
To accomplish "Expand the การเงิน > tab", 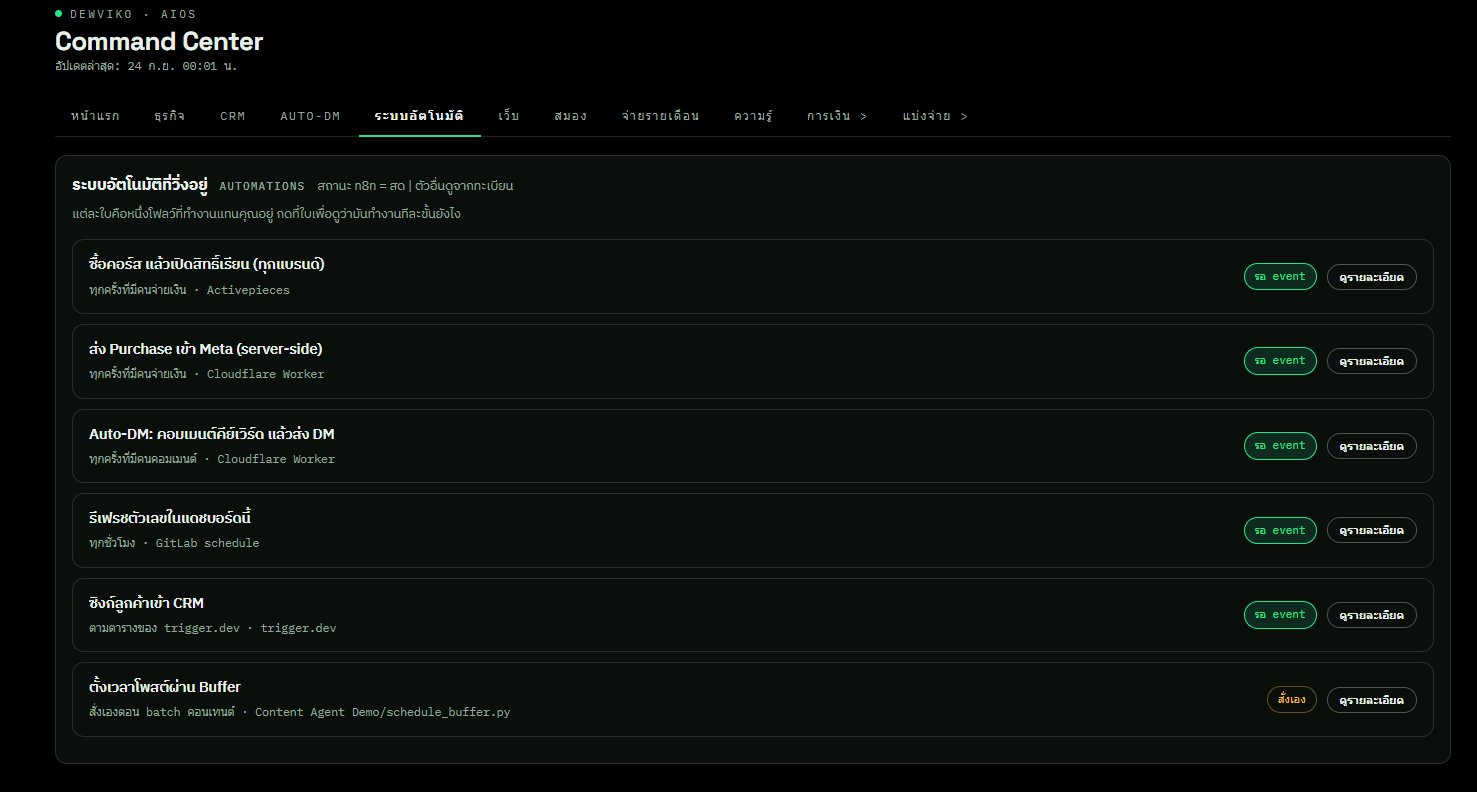I will tap(837, 116).
